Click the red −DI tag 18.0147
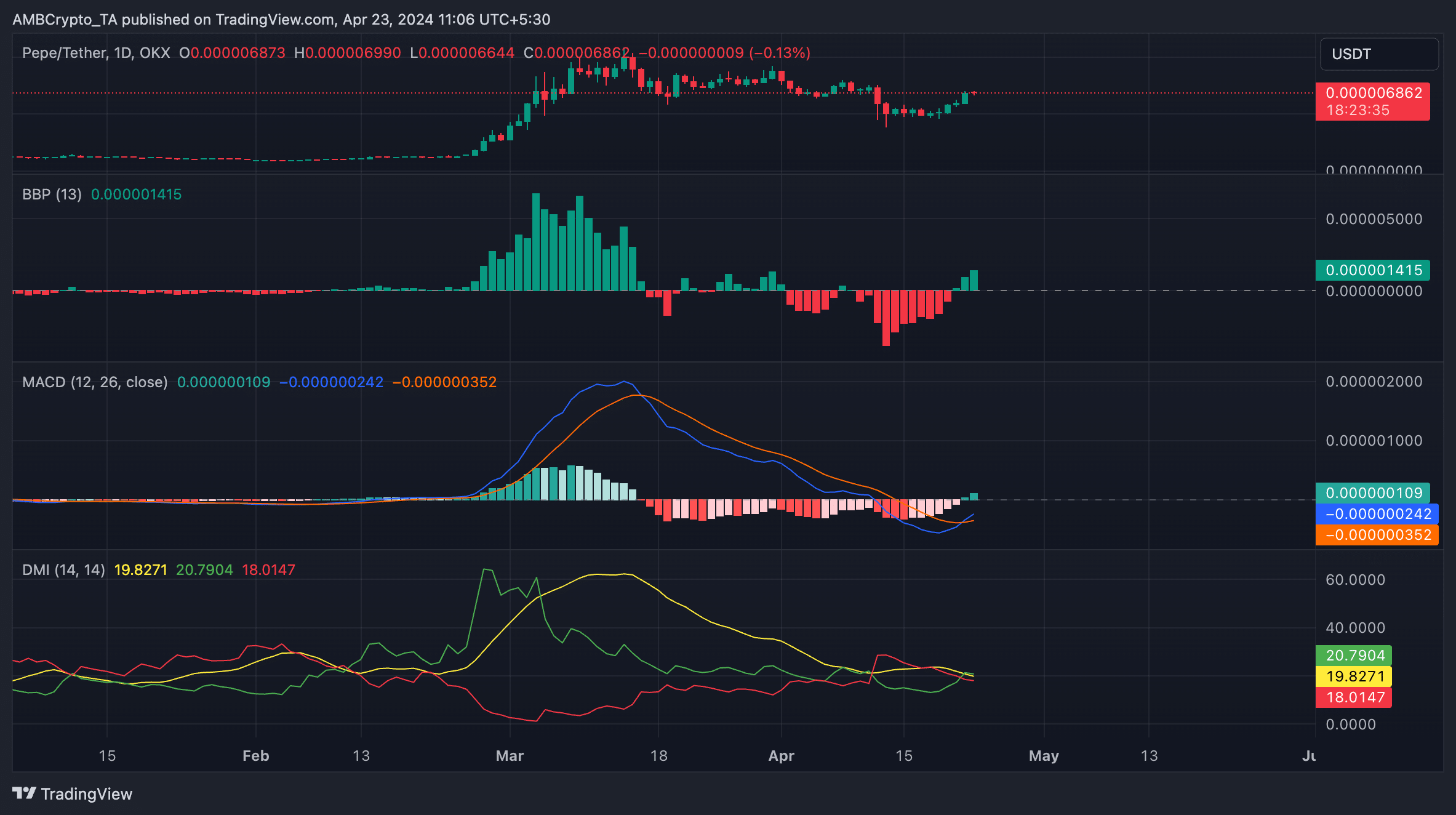Image resolution: width=1456 pixels, height=815 pixels. pos(1353,697)
